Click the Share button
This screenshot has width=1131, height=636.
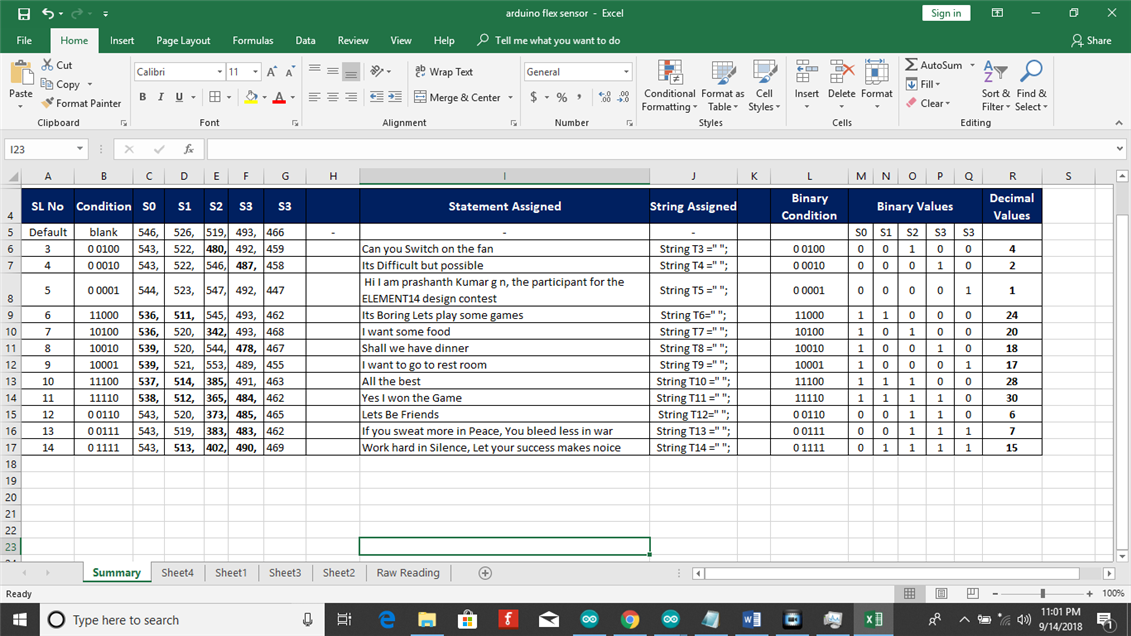coord(1091,41)
